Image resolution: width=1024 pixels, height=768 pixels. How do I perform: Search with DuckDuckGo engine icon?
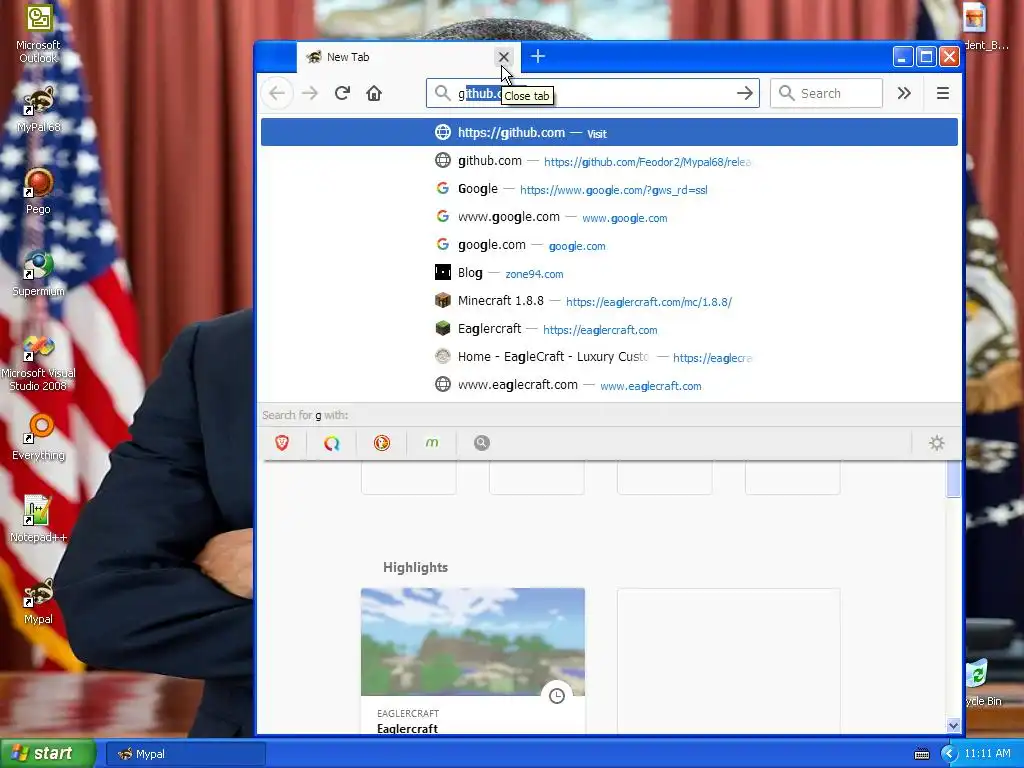click(x=382, y=443)
